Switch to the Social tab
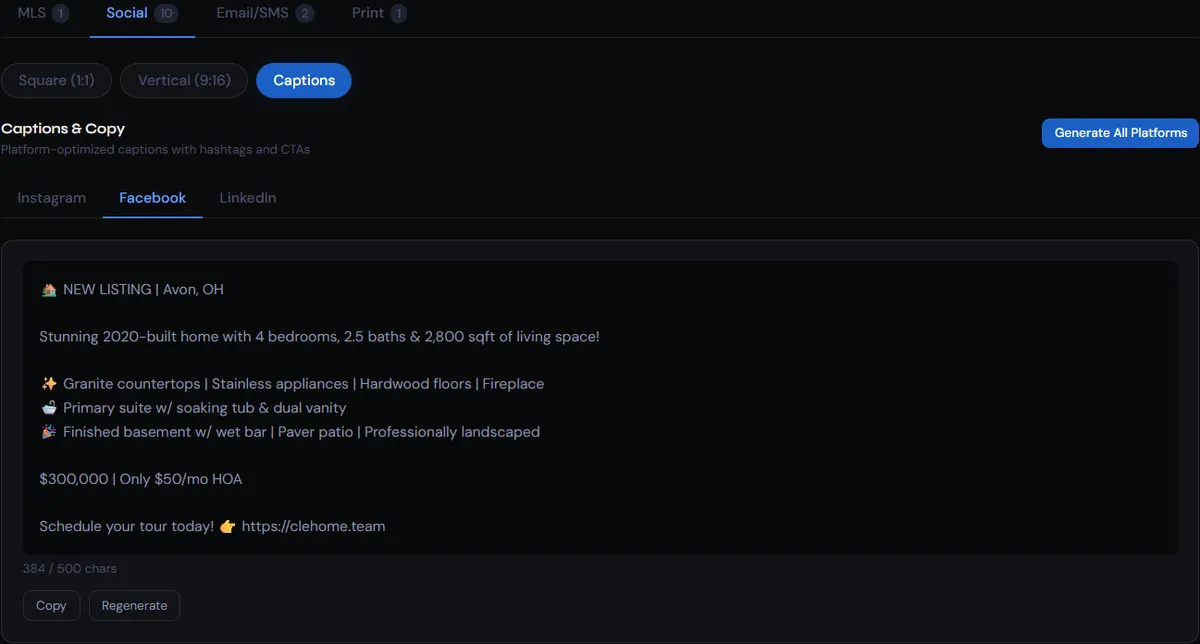The width and height of the screenshot is (1200, 644). 142,13
